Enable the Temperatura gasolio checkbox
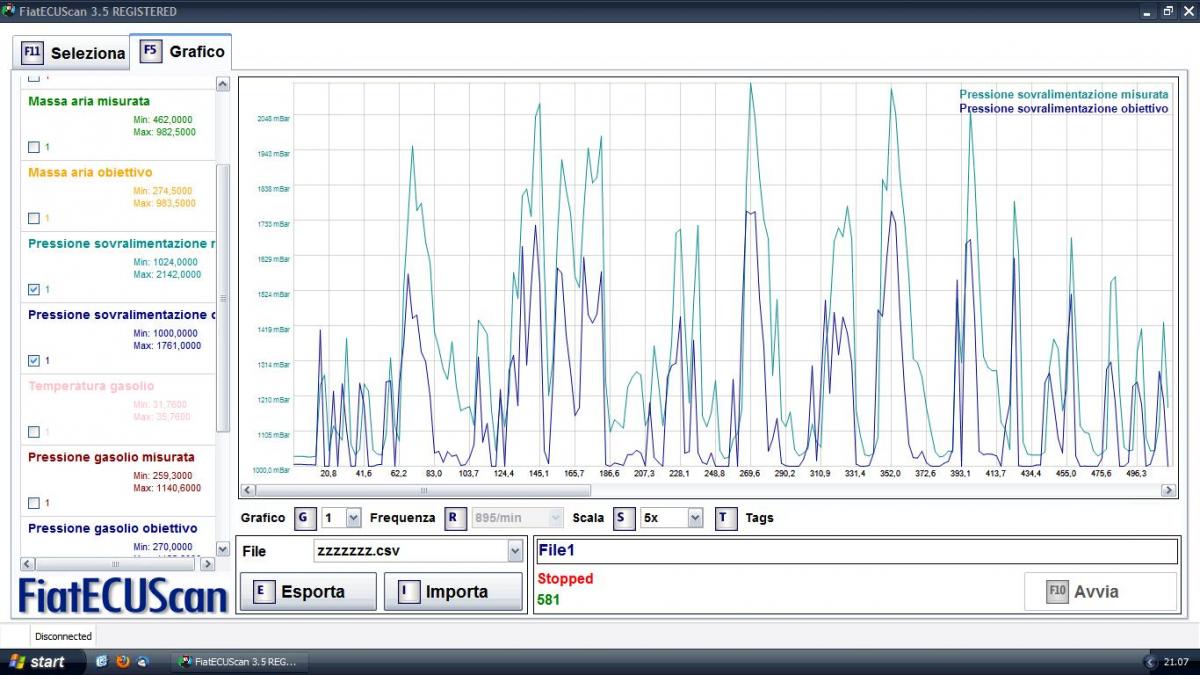 (x=34, y=432)
